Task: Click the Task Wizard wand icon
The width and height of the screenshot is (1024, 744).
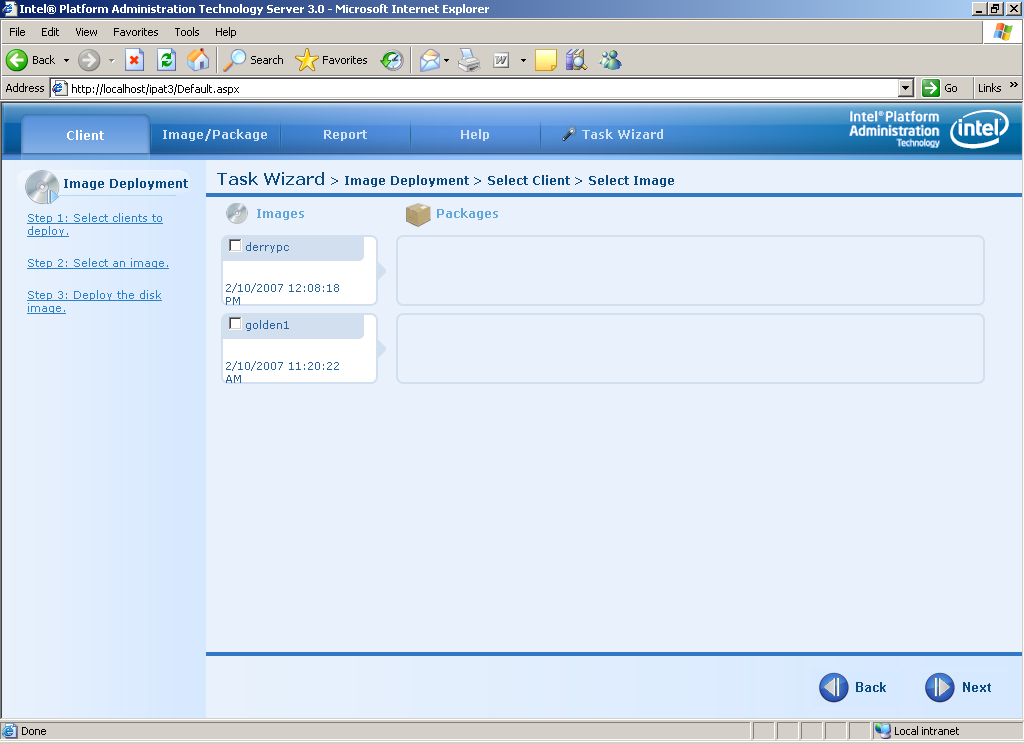Action: (569, 135)
